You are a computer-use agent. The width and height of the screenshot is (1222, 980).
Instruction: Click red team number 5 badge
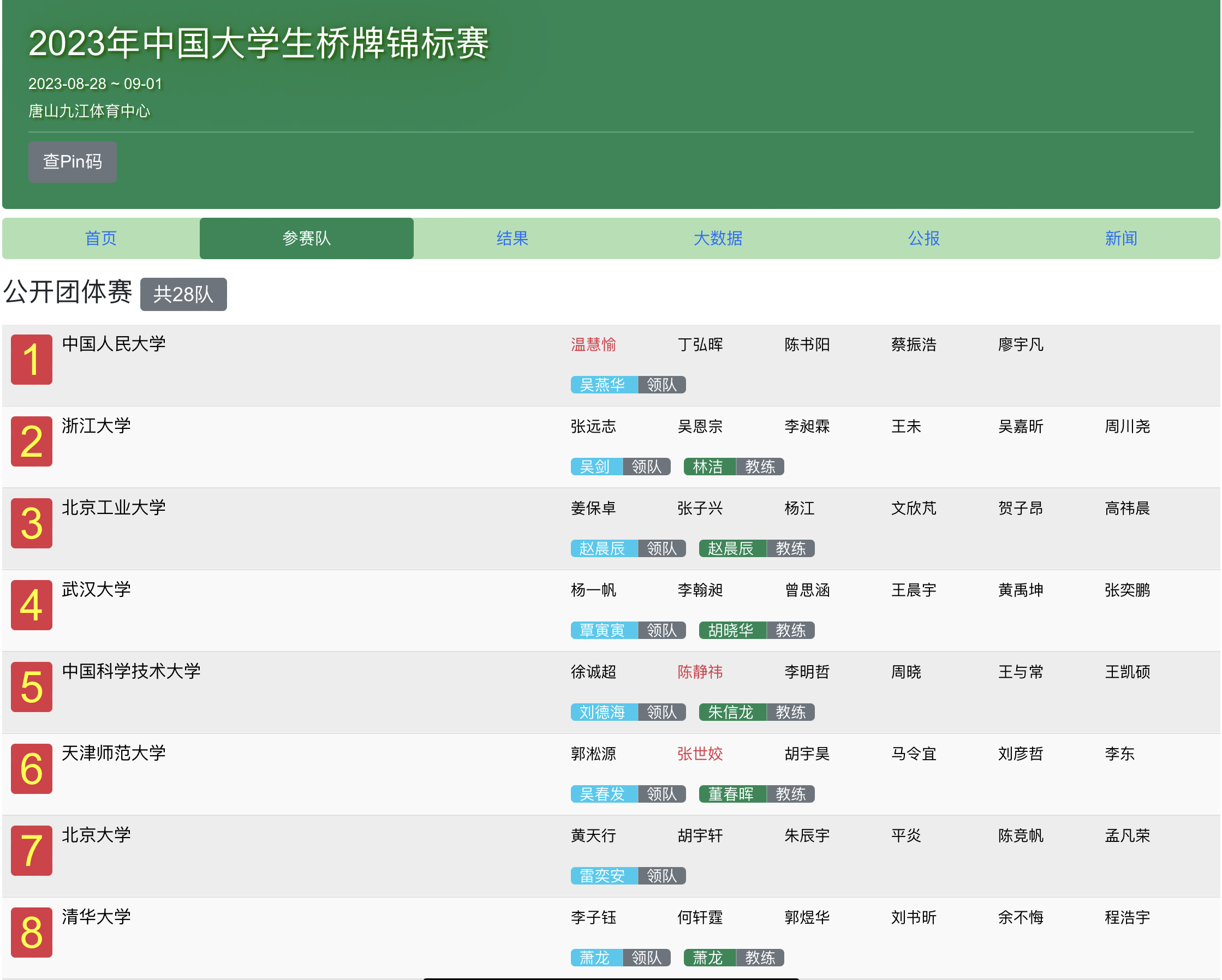[x=32, y=687]
